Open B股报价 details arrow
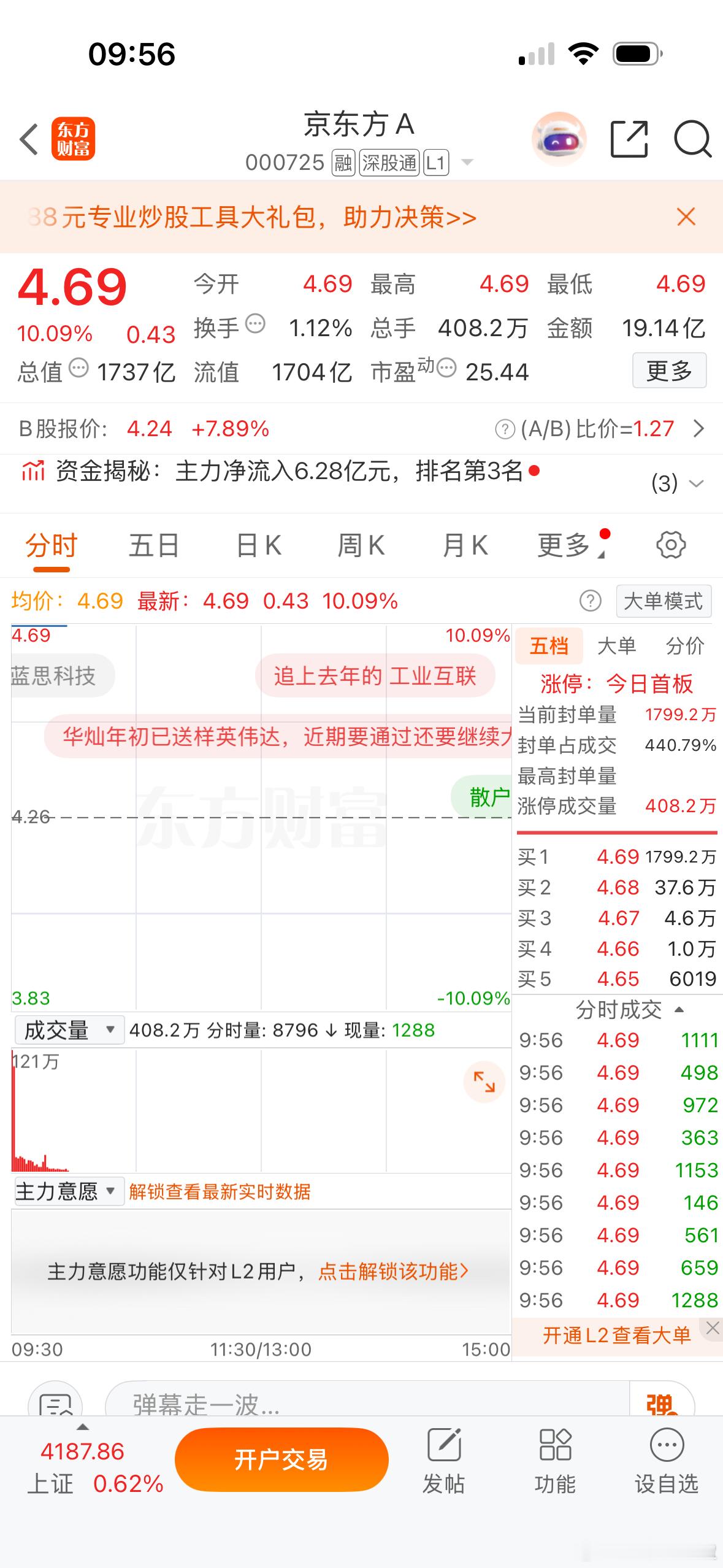This screenshot has height=1568, width=723. pyautogui.click(x=698, y=428)
